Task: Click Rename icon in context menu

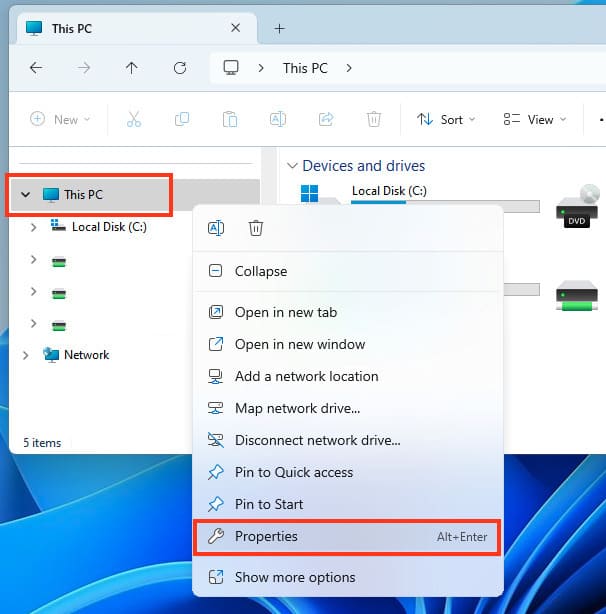Action: pos(216,228)
